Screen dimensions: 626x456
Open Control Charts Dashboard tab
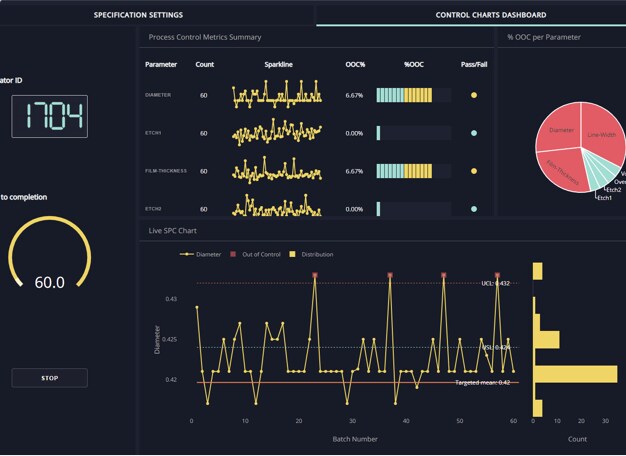pos(491,15)
